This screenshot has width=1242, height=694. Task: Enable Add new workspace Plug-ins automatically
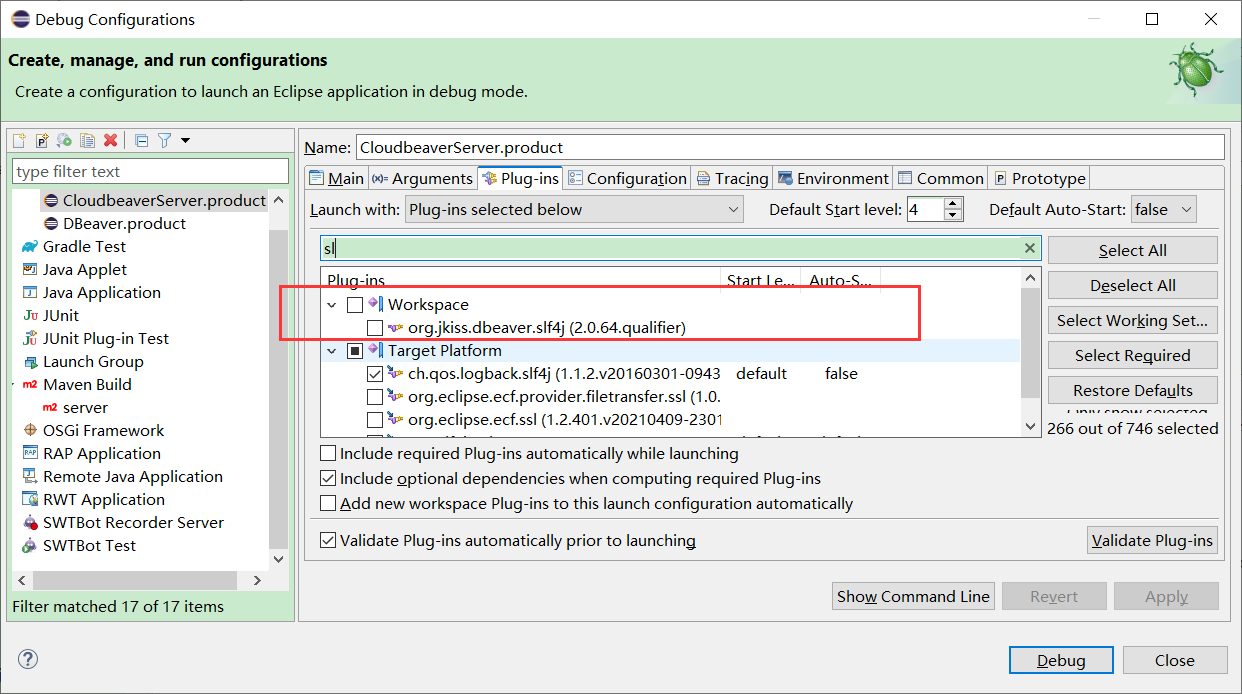pos(328,503)
